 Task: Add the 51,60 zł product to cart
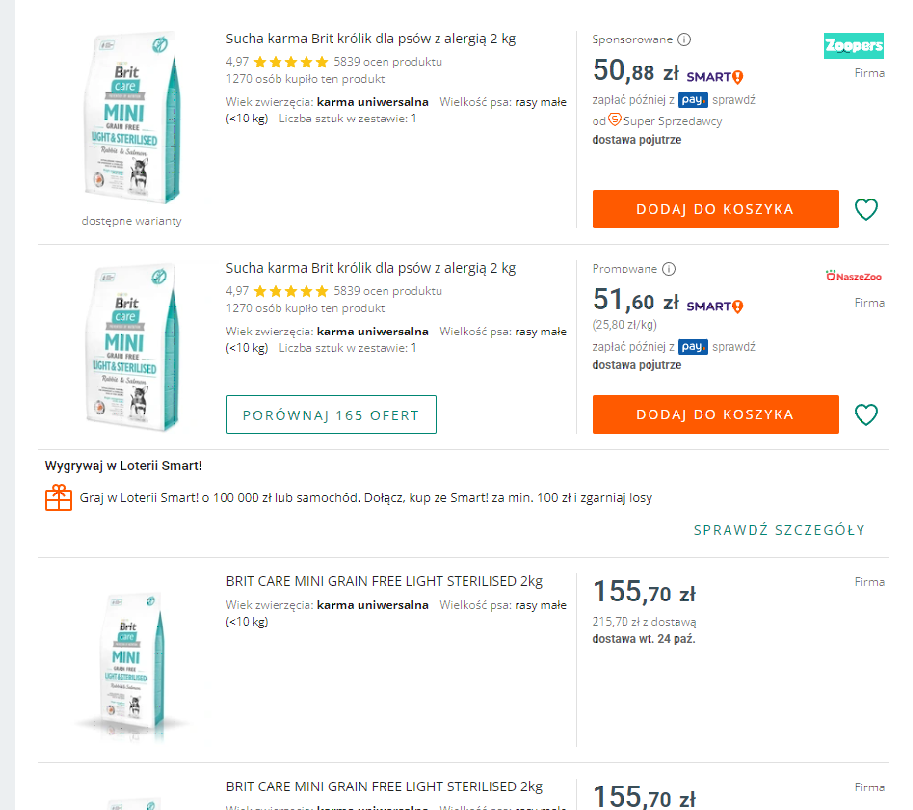715,414
